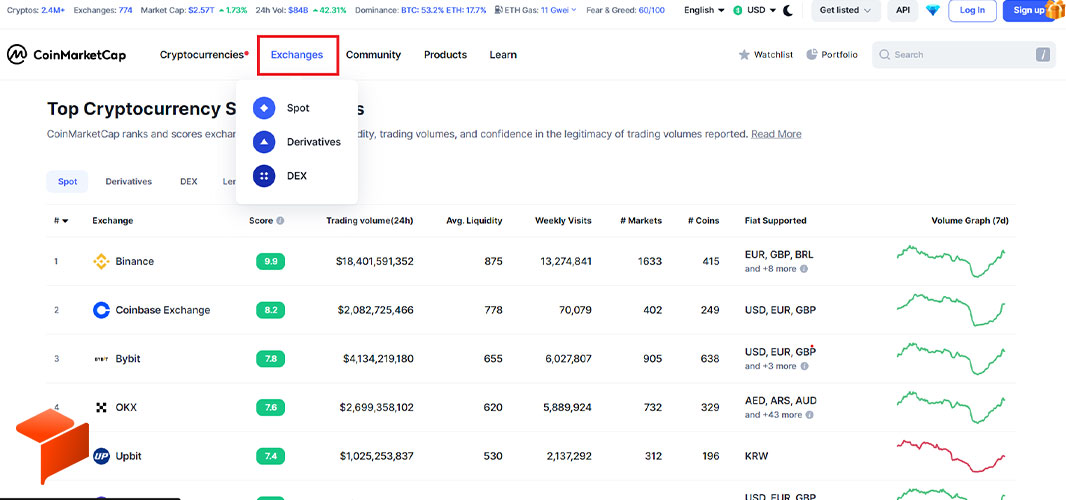Click the API button
The height and width of the screenshot is (500, 1066).
(903, 10)
